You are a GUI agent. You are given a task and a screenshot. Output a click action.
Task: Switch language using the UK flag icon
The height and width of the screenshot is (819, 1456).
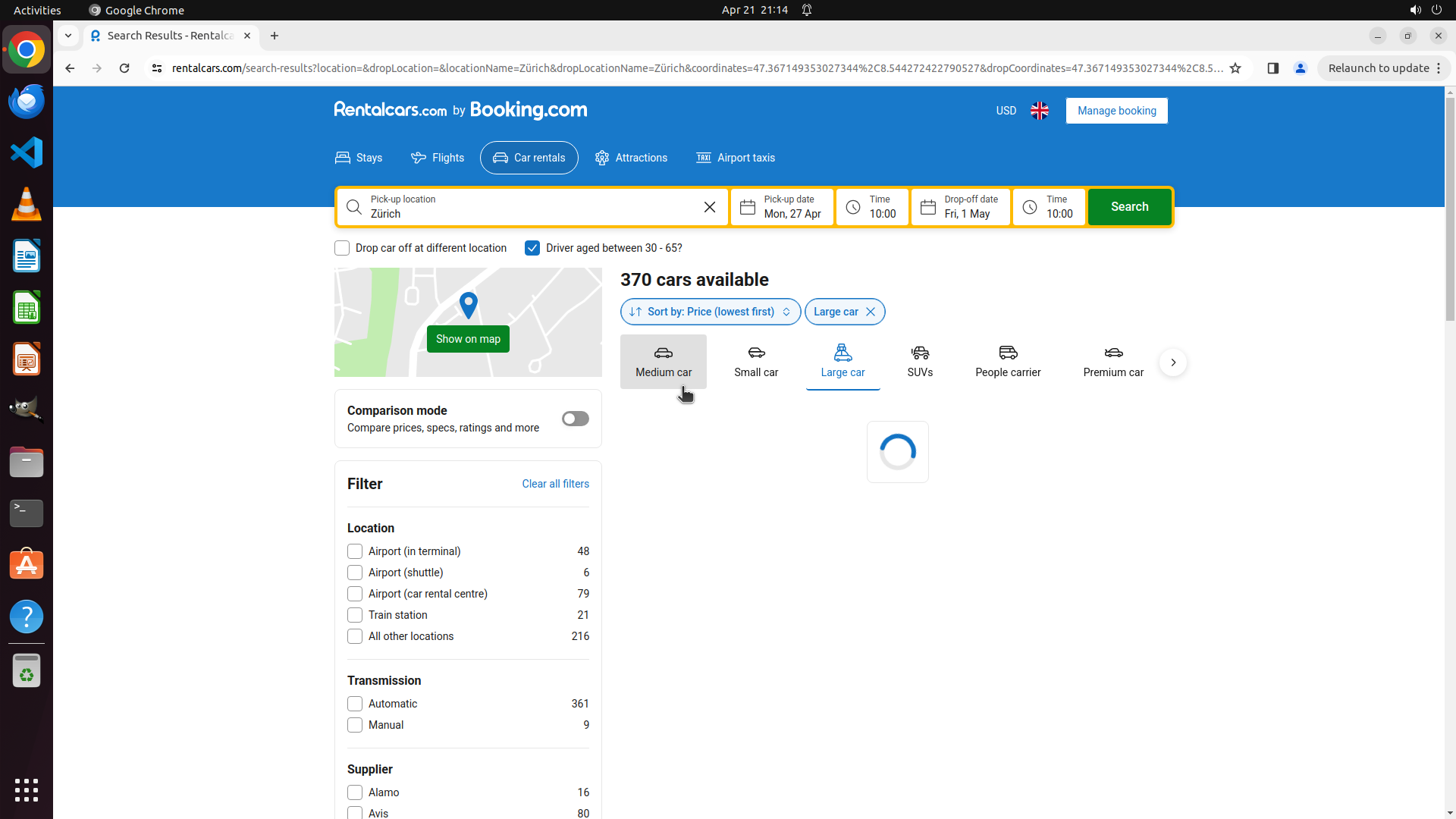(x=1040, y=111)
